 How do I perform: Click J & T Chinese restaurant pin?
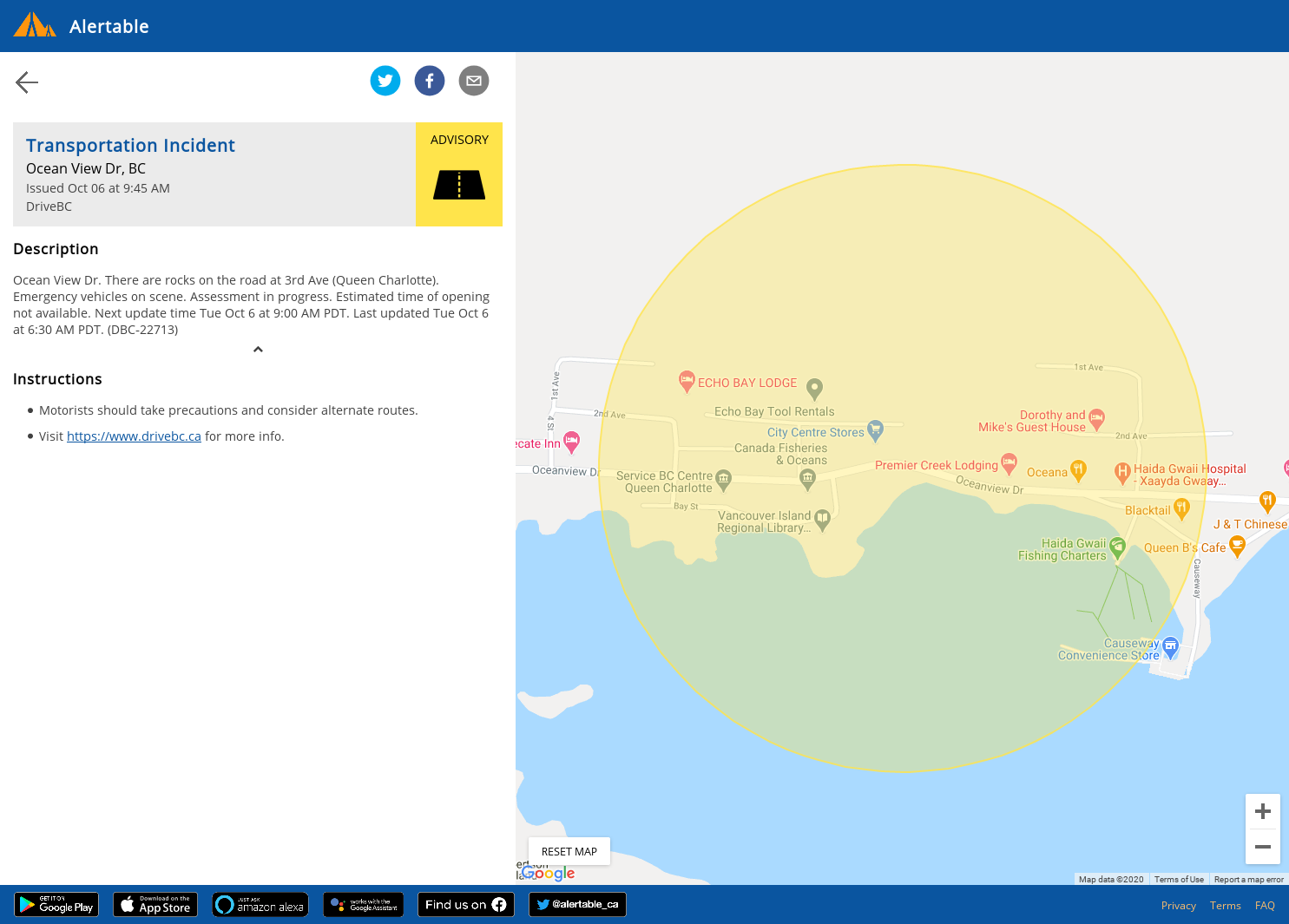tap(1267, 501)
